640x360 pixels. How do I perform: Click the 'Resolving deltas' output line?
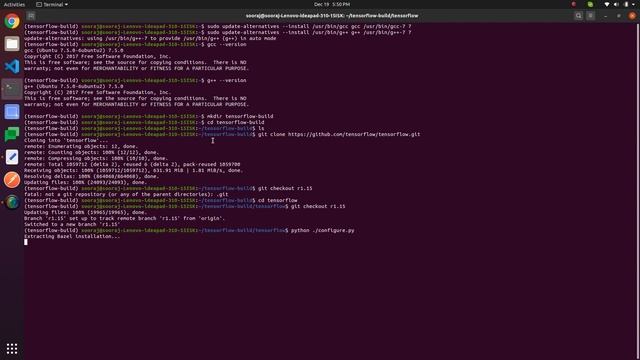coord(91,176)
